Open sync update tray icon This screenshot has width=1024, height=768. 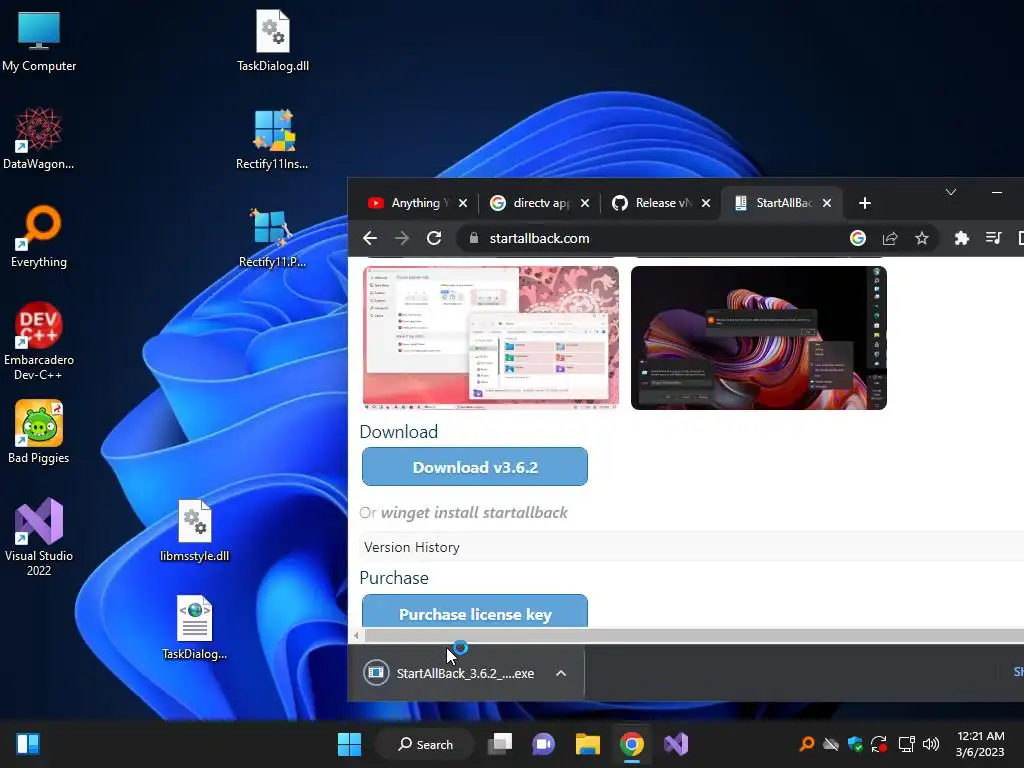[879, 744]
